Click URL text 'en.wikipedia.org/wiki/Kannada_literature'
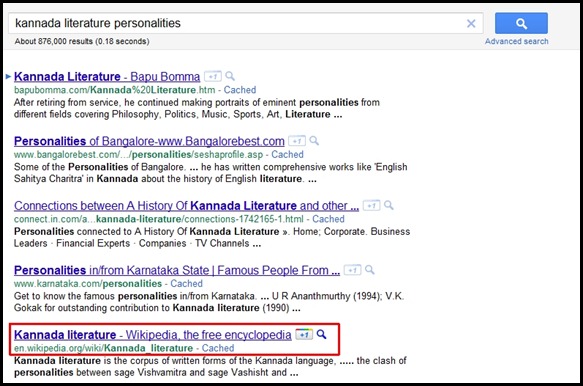 (x=103, y=348)
